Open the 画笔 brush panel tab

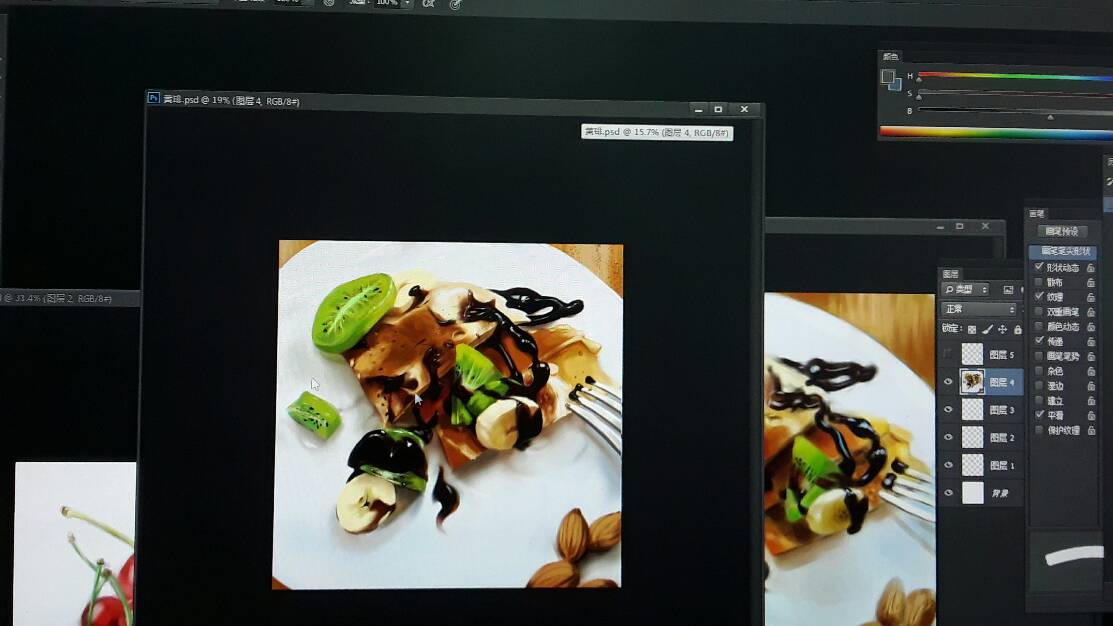(x=1036, y=214)
